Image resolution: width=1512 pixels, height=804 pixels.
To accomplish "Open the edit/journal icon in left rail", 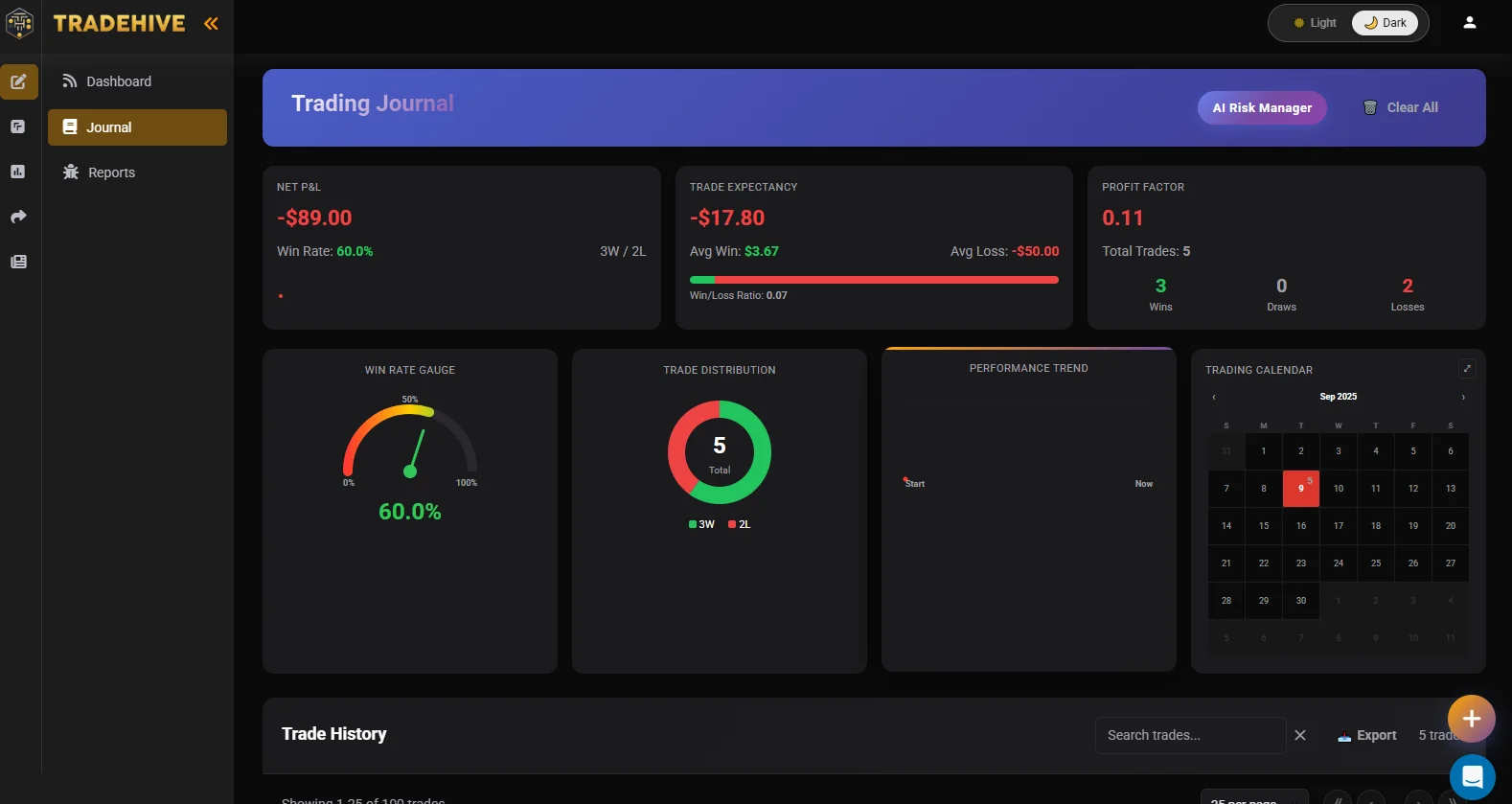I will point(19,81).
